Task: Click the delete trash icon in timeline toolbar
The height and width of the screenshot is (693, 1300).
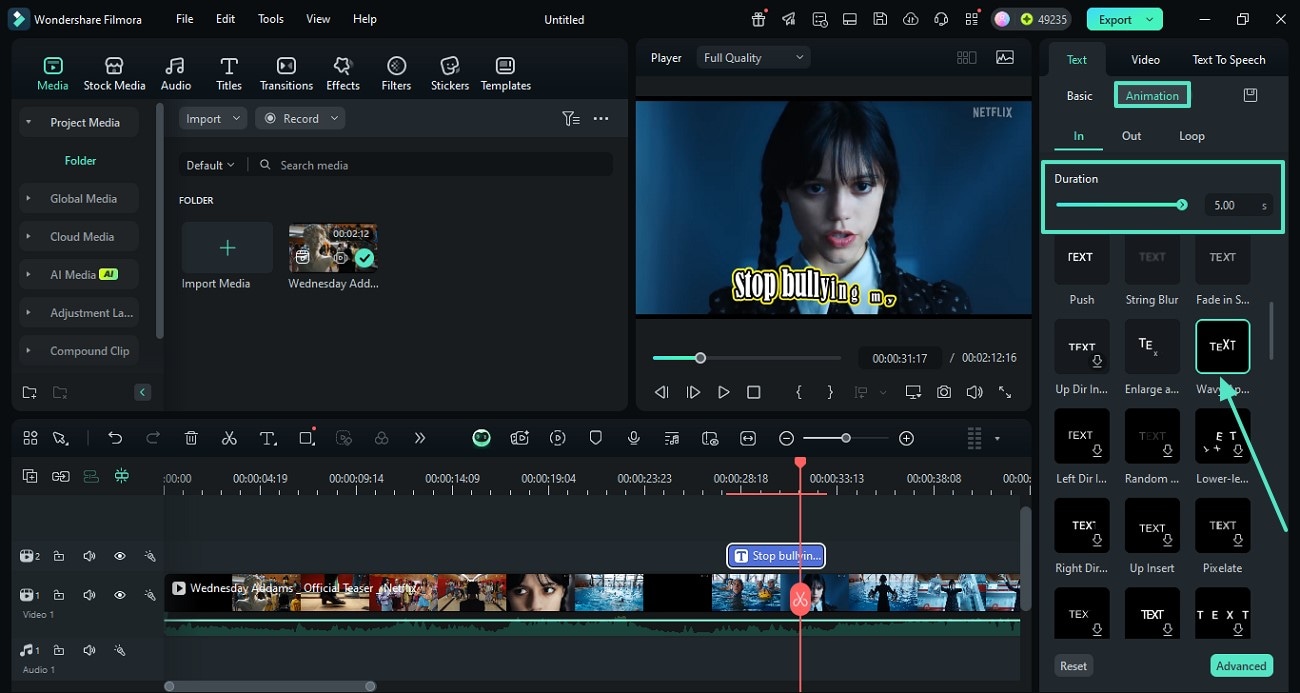Action: click(x=191, y=438)
